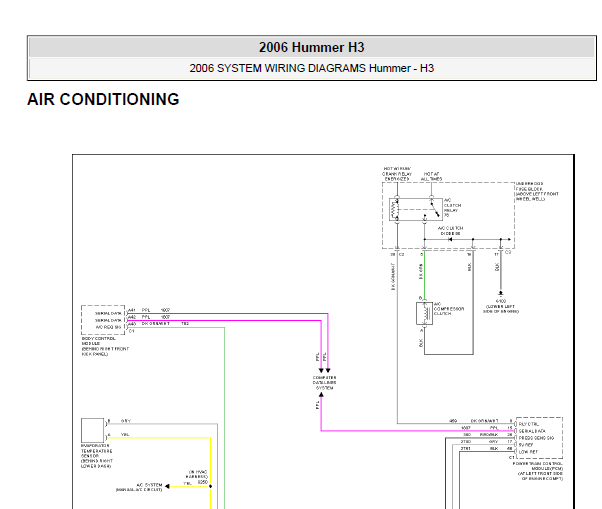Click the A41 pin label
Screen dimensions: 602x509
132,310
